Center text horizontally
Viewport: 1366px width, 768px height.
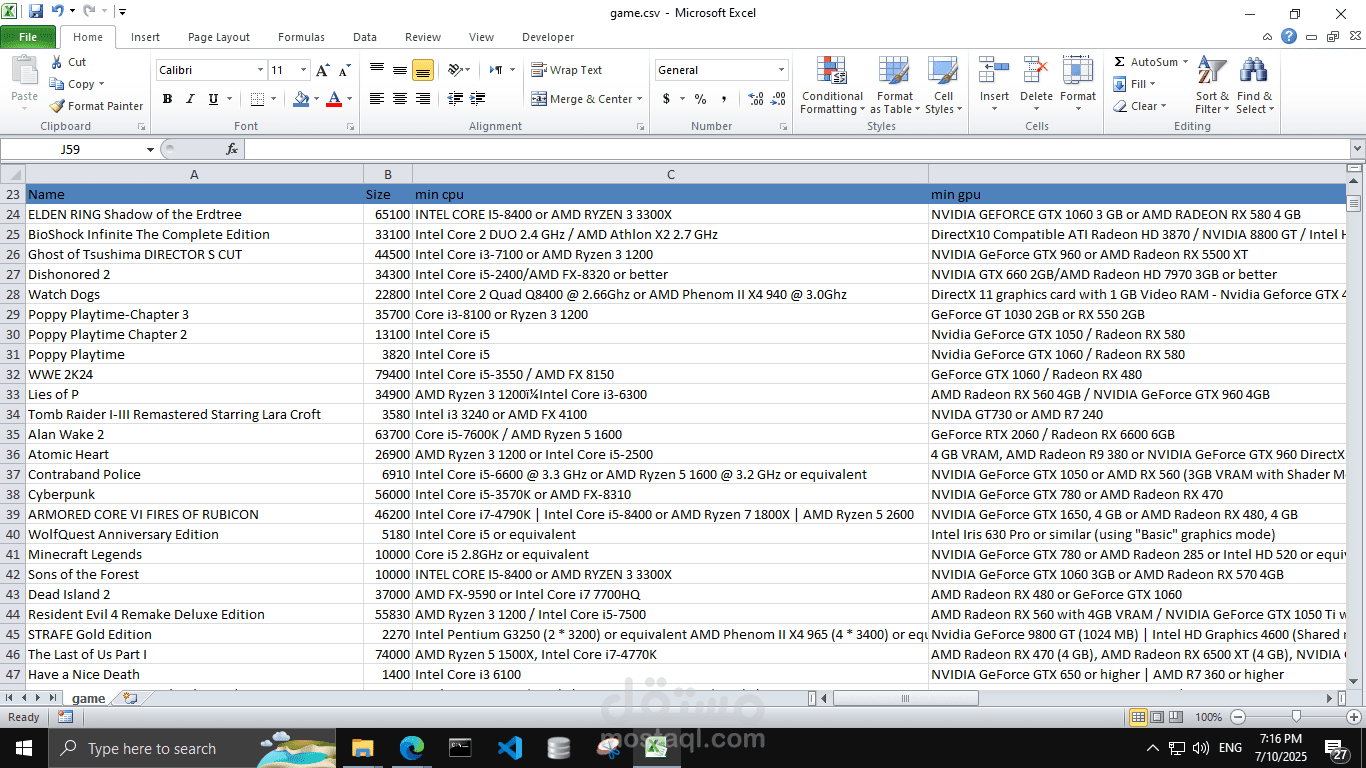click(400, 99)
